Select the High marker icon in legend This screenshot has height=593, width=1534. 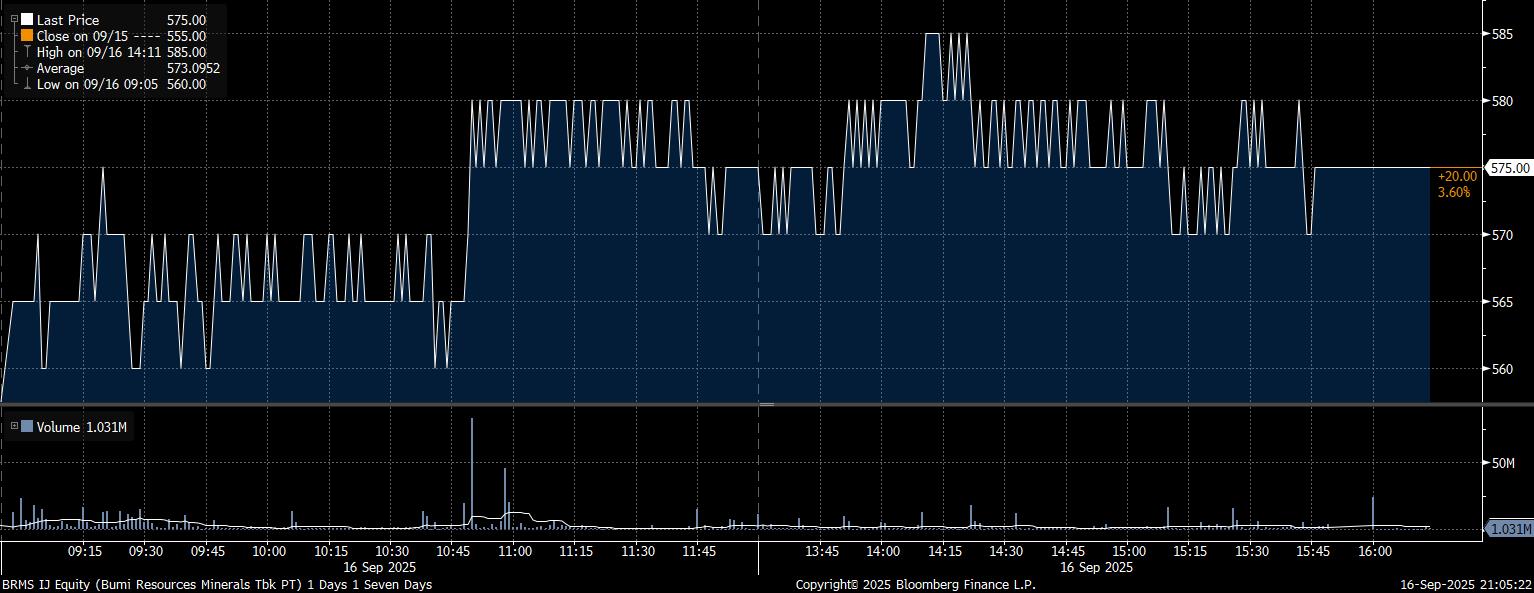(x=27, y=52)
